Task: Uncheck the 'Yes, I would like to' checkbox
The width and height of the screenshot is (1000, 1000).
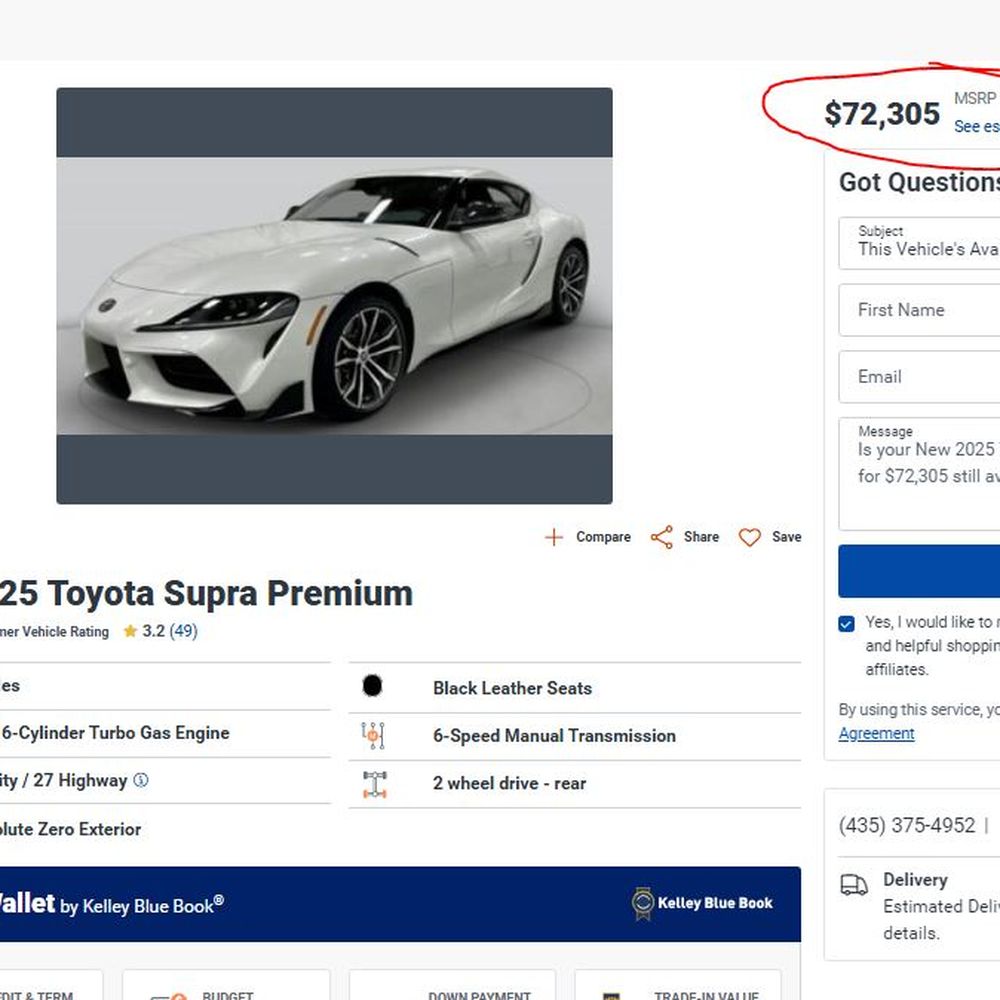Action: pos(846,624)
